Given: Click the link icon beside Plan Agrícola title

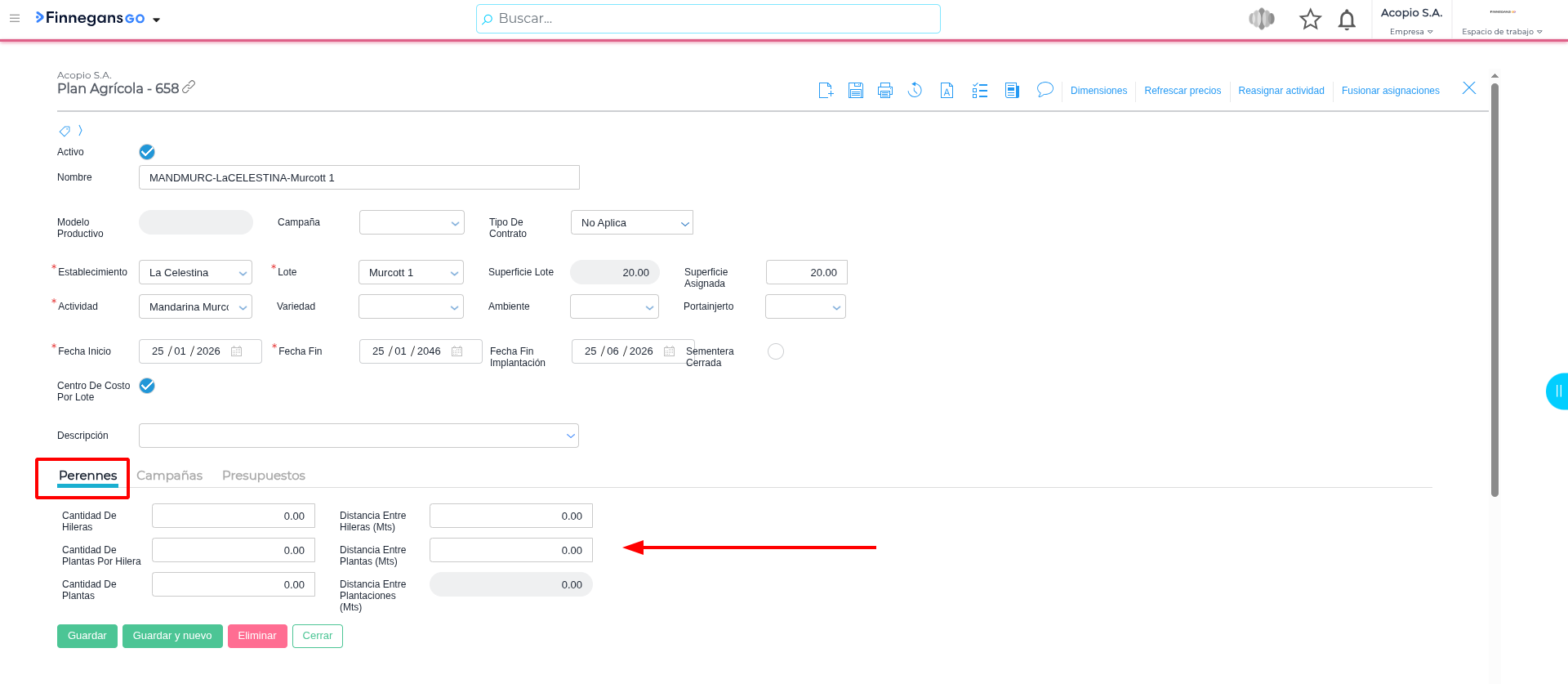Looking at the screenshot, I should [189, 87].
